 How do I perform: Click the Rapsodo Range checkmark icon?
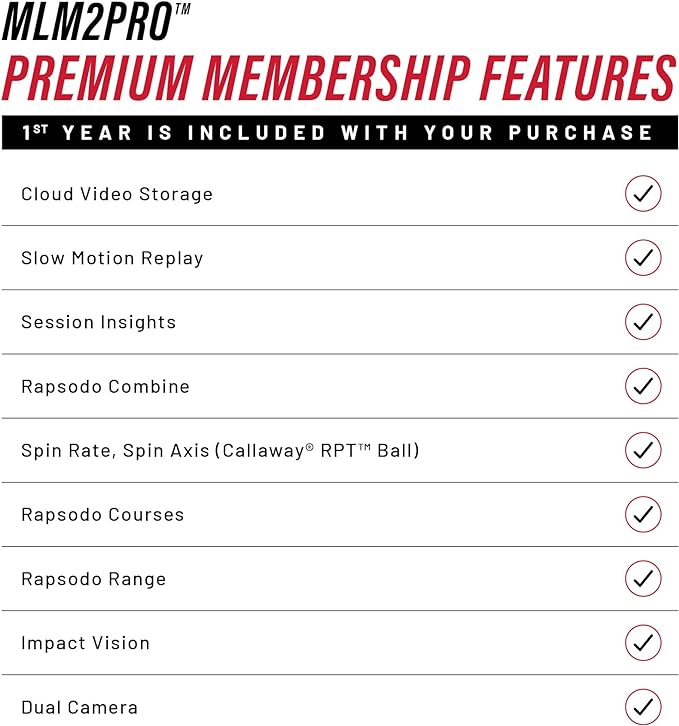click(x=643, y=578)
